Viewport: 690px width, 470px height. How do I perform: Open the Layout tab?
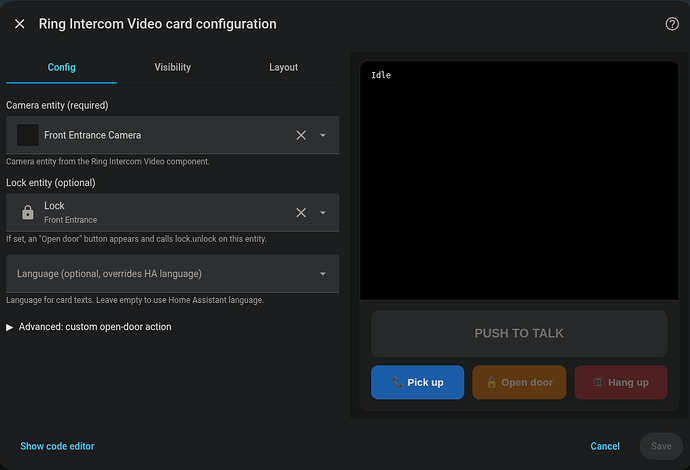pos(283,67)
